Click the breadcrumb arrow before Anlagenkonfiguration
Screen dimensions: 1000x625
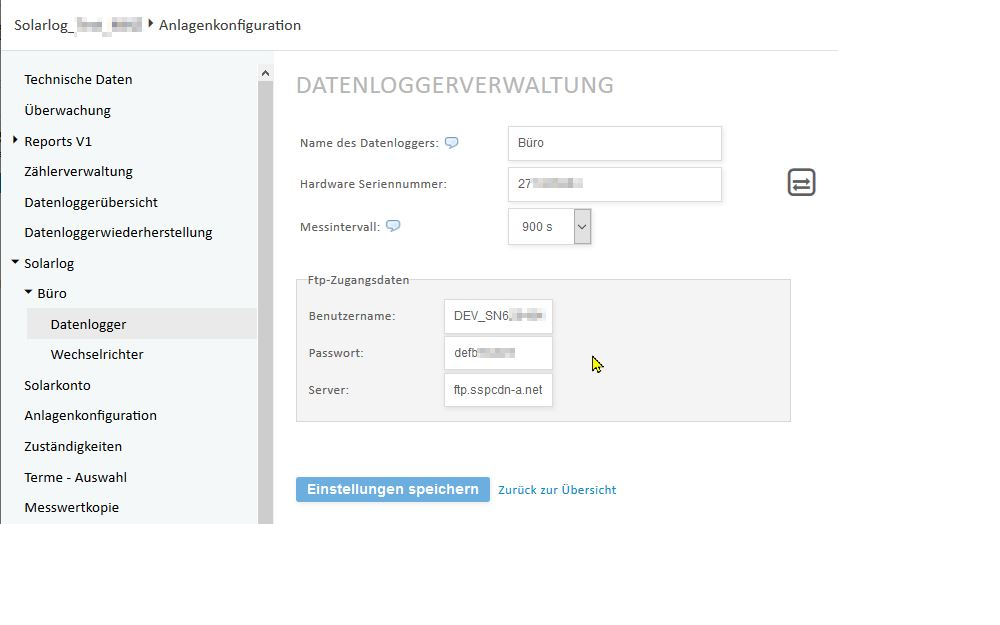point(151,24)
